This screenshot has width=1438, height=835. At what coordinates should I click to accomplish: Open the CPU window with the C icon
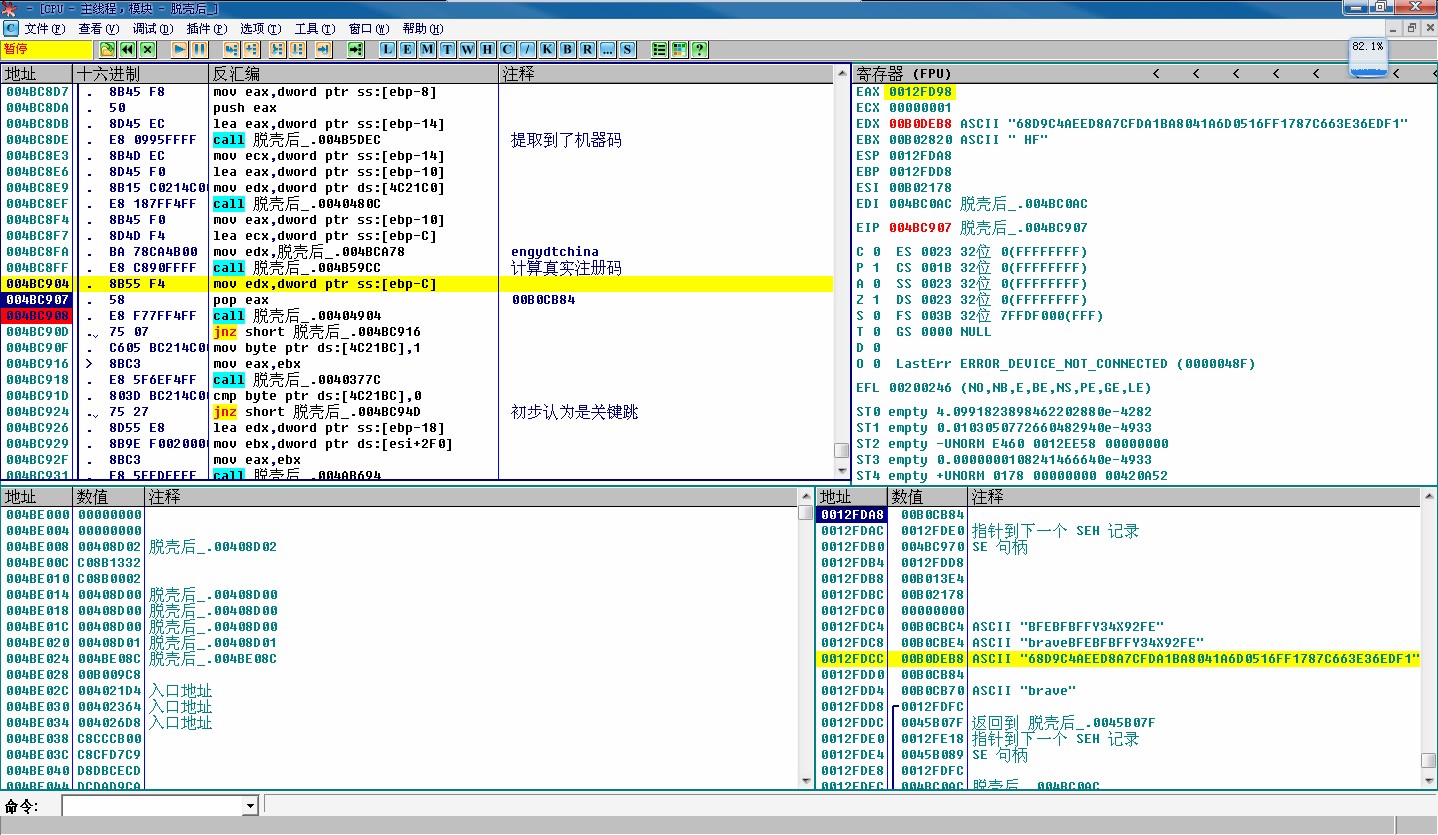point(507,49)
